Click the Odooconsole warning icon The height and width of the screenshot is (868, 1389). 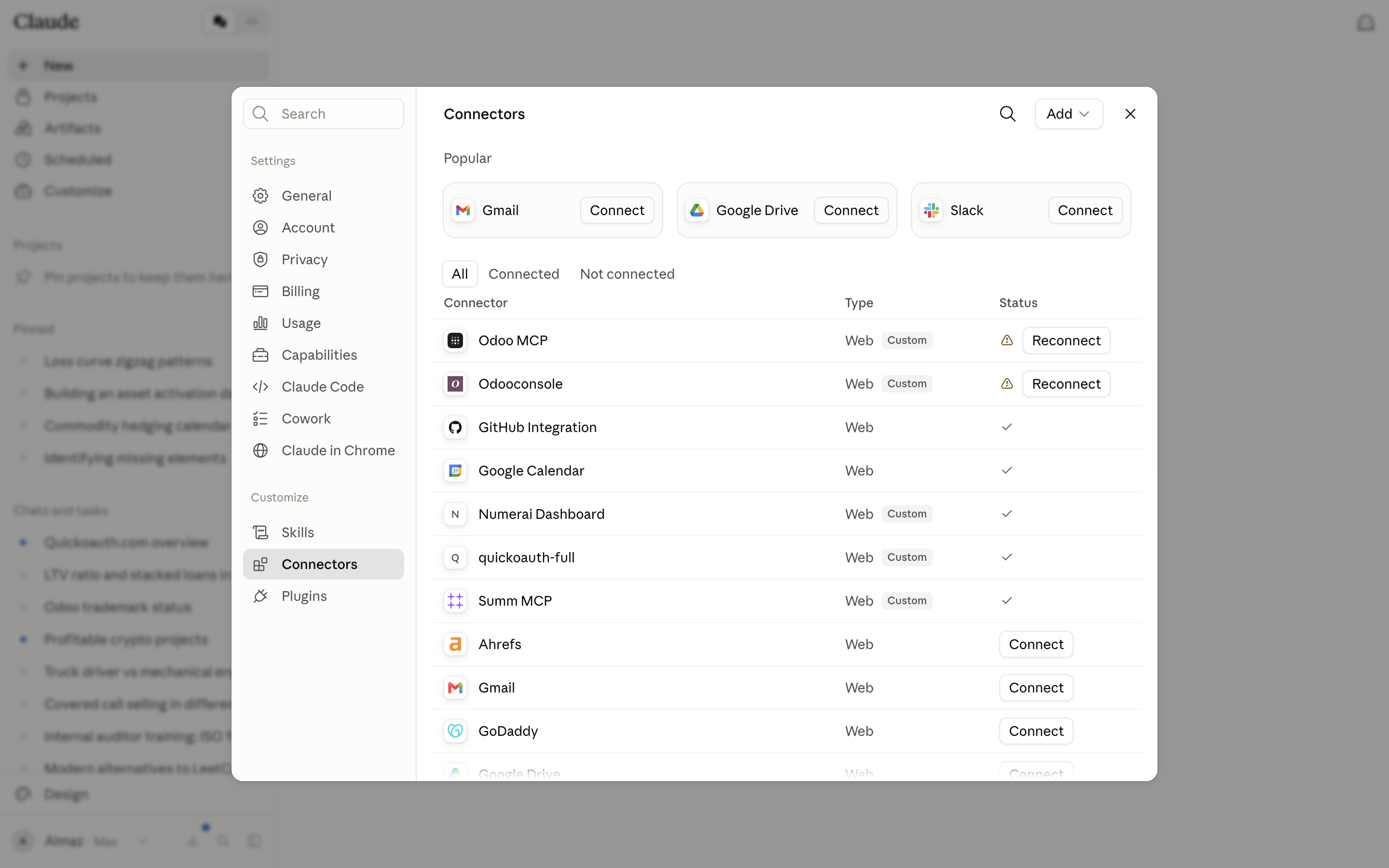pos(1007,384)
